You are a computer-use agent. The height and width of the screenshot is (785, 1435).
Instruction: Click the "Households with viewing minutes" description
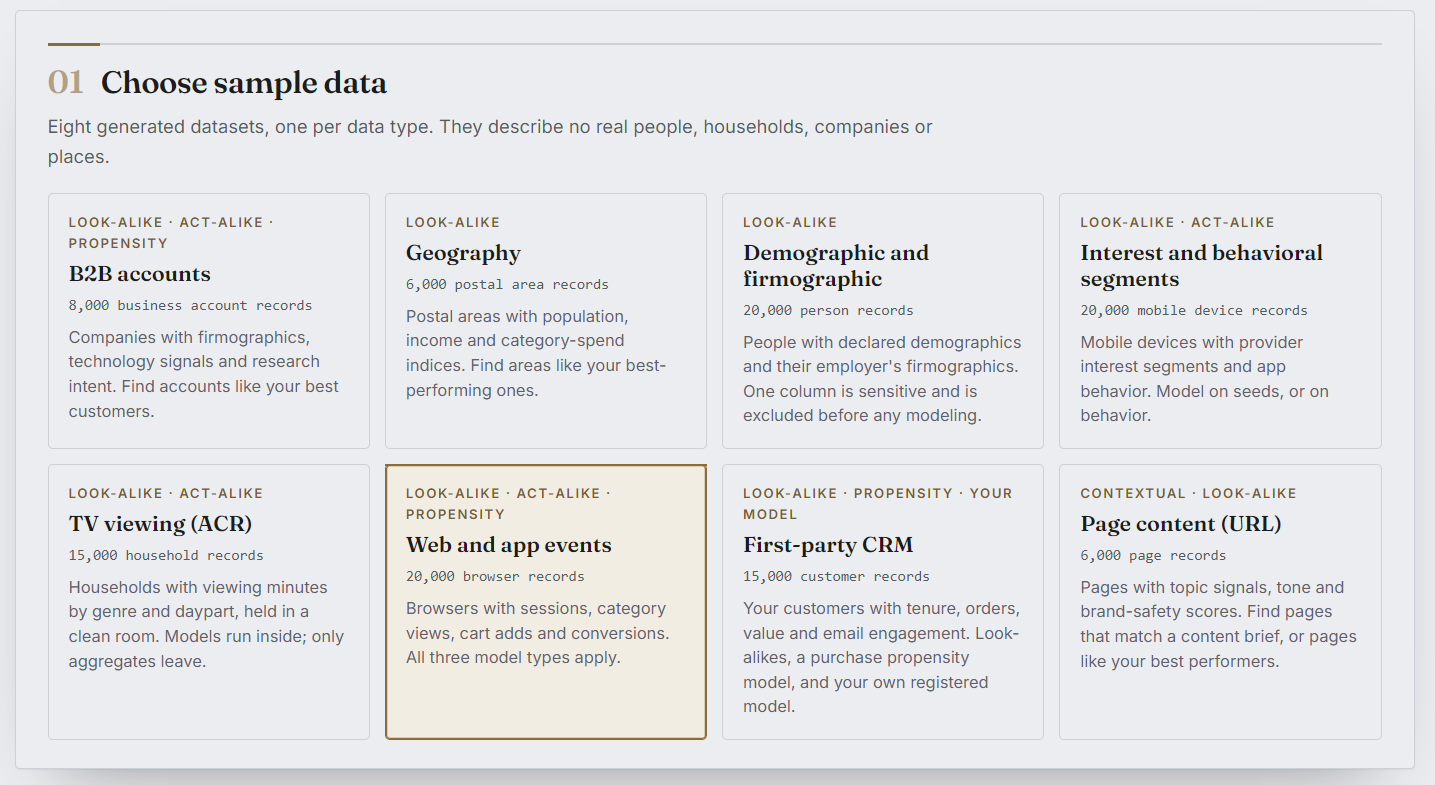coord(206,624)
